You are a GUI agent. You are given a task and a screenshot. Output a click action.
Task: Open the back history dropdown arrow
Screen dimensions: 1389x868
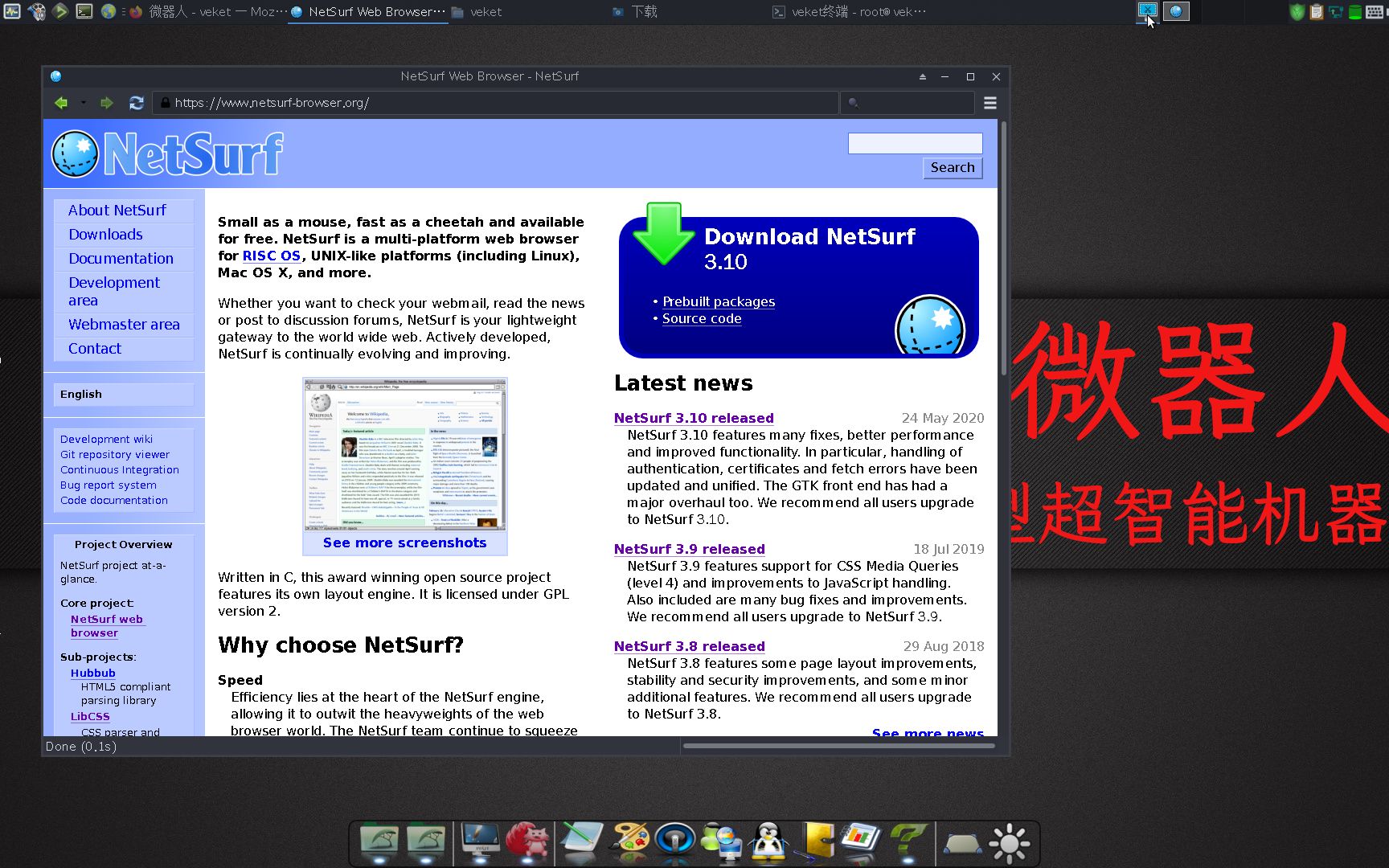click(x=83, y=103)
